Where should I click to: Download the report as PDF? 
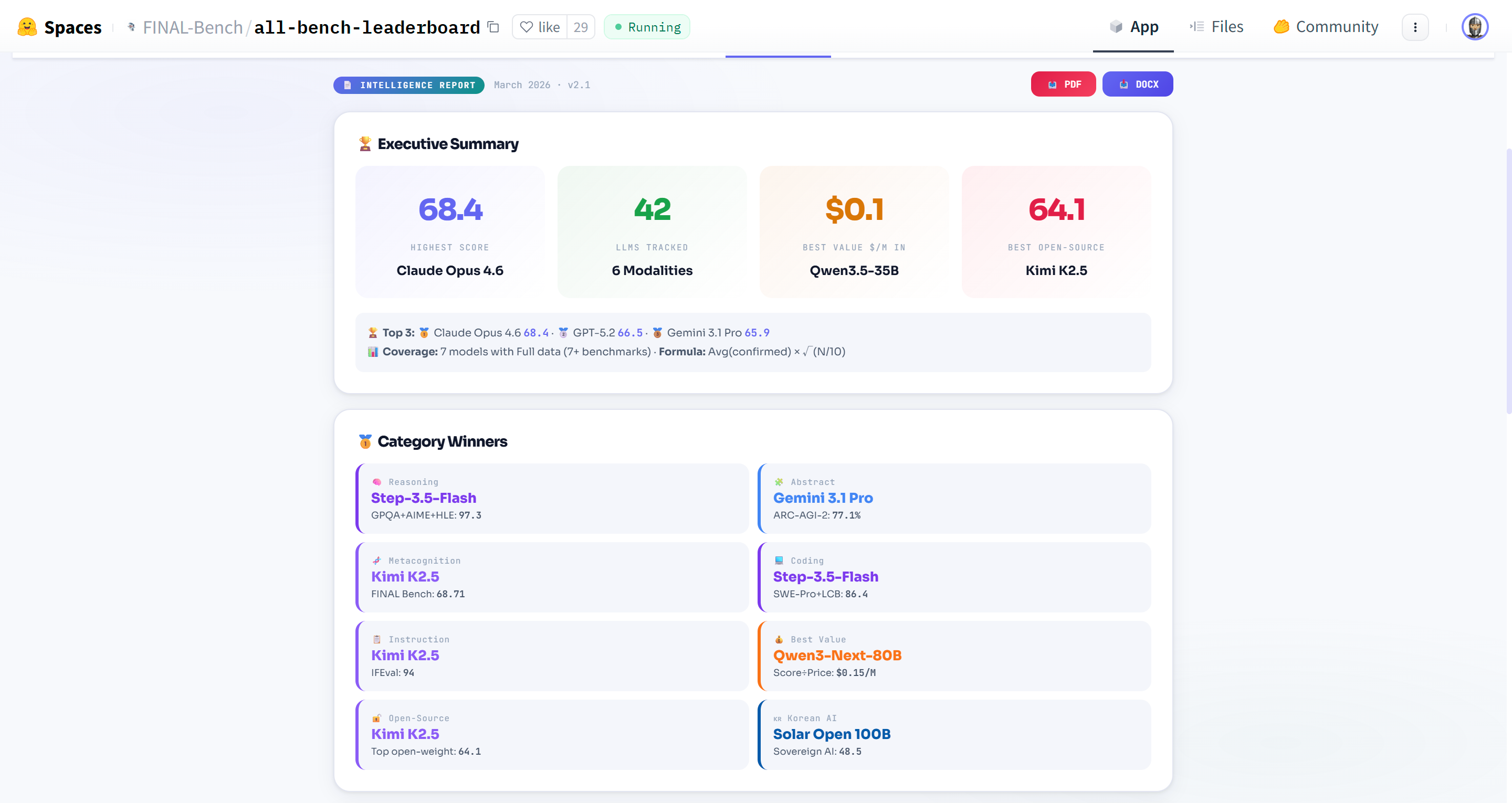1063,84
